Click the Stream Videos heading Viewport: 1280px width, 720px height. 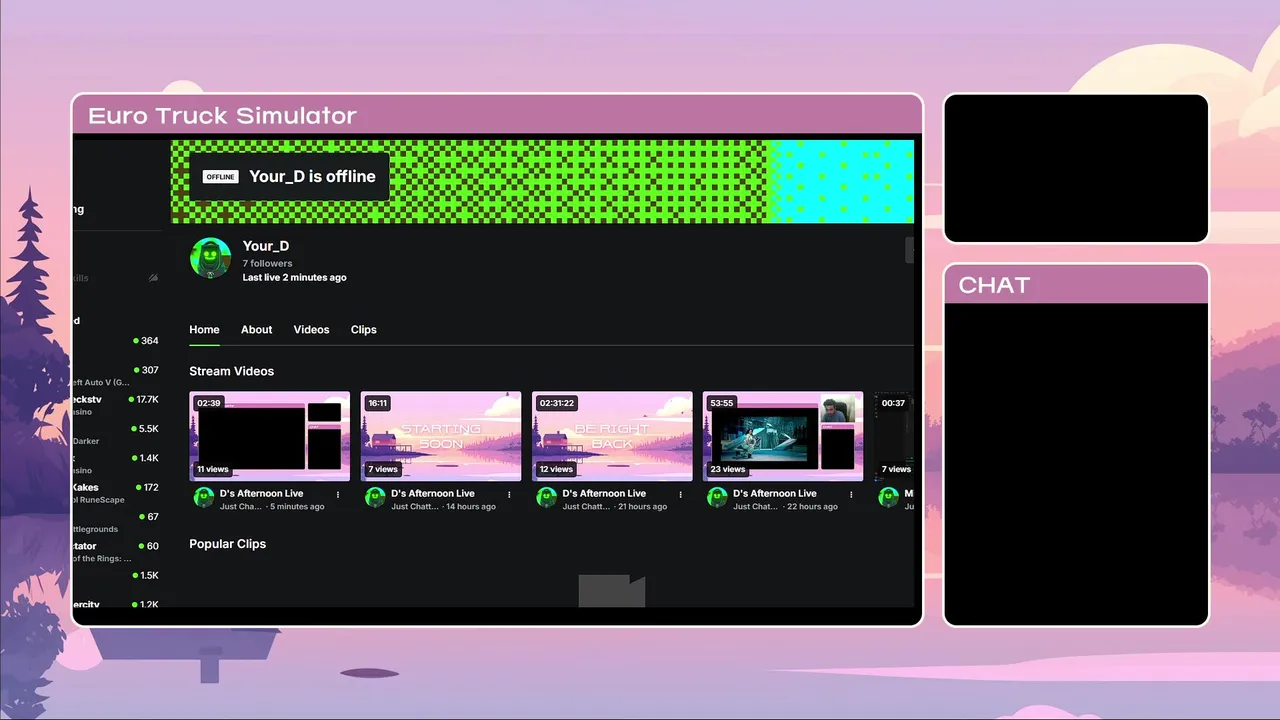pyautogui.click(x=231, y=371)
